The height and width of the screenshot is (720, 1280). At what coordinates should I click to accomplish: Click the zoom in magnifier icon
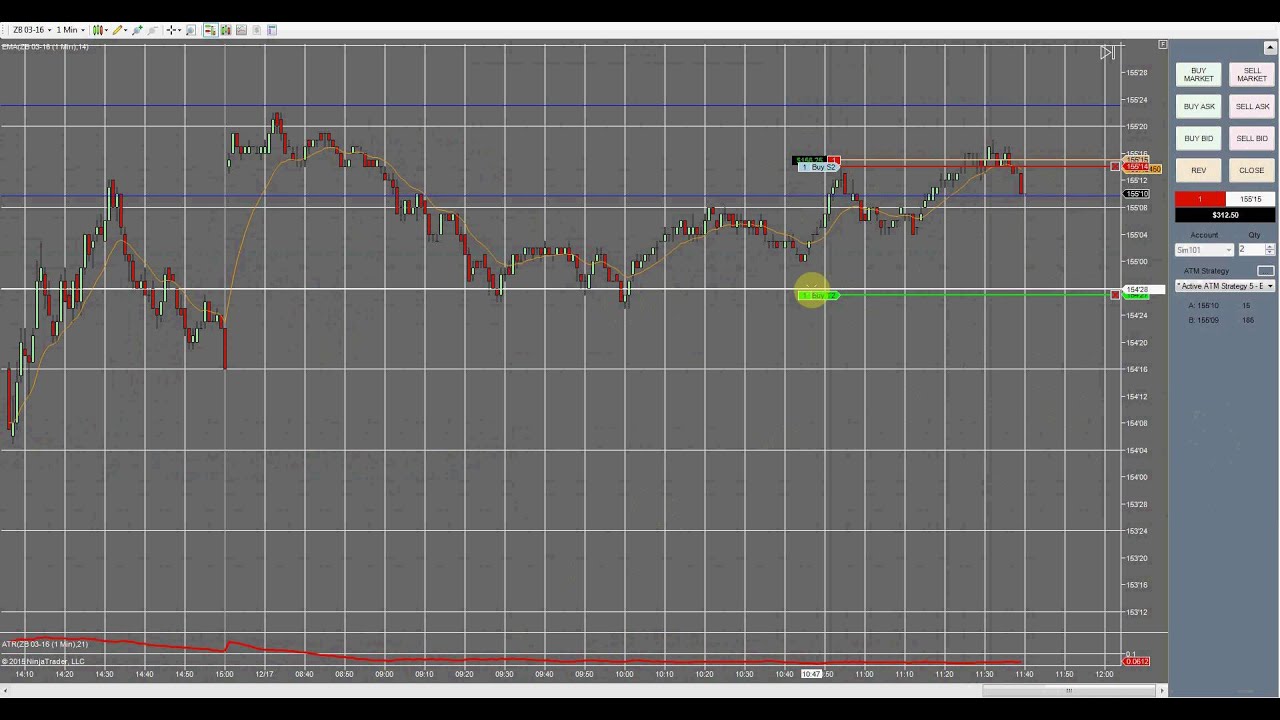tap(137, 30)
